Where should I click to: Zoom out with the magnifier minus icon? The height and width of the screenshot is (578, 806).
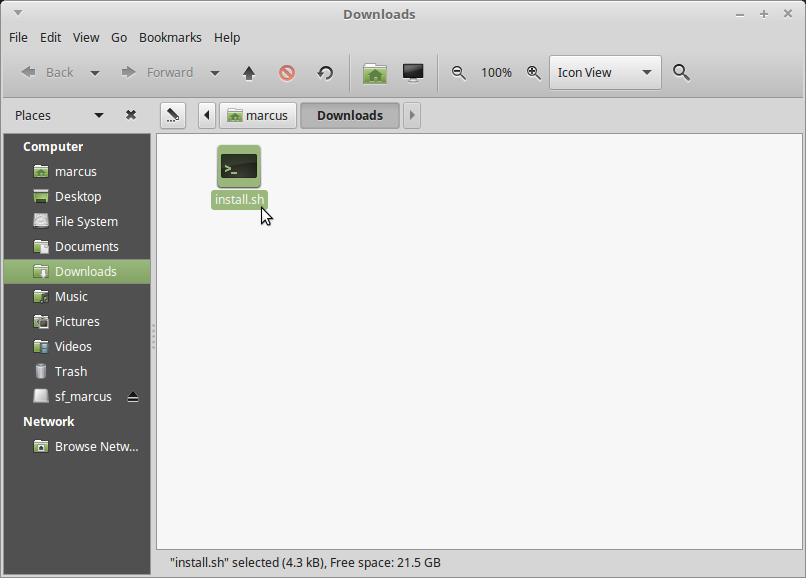tap(459, 73)
